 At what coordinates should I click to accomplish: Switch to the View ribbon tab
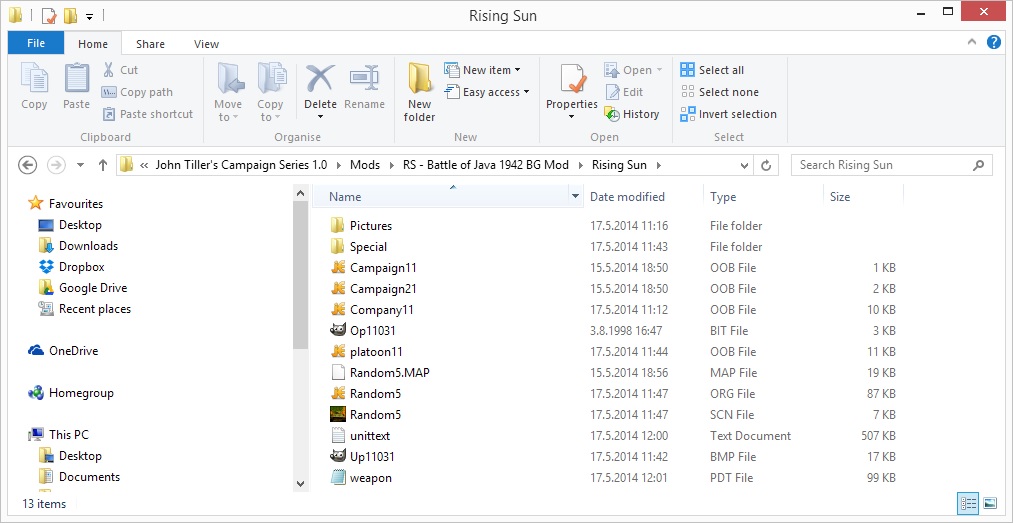click(x=206, y=44)
